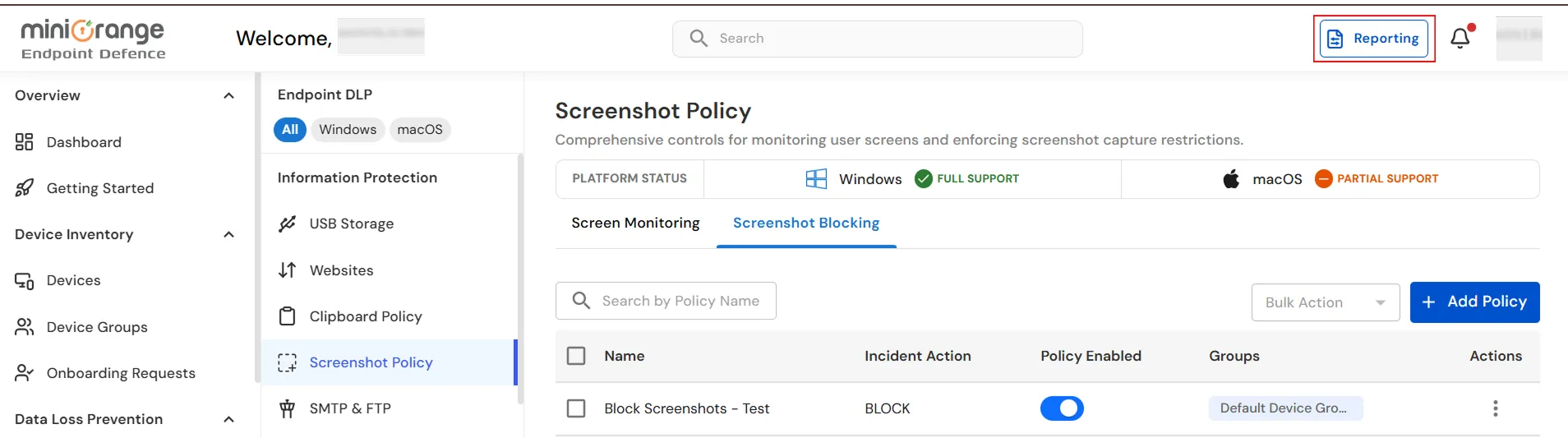The image size is (1568, 438).
Task: Select the macOS platform filter chip
Action: point(420,130)
